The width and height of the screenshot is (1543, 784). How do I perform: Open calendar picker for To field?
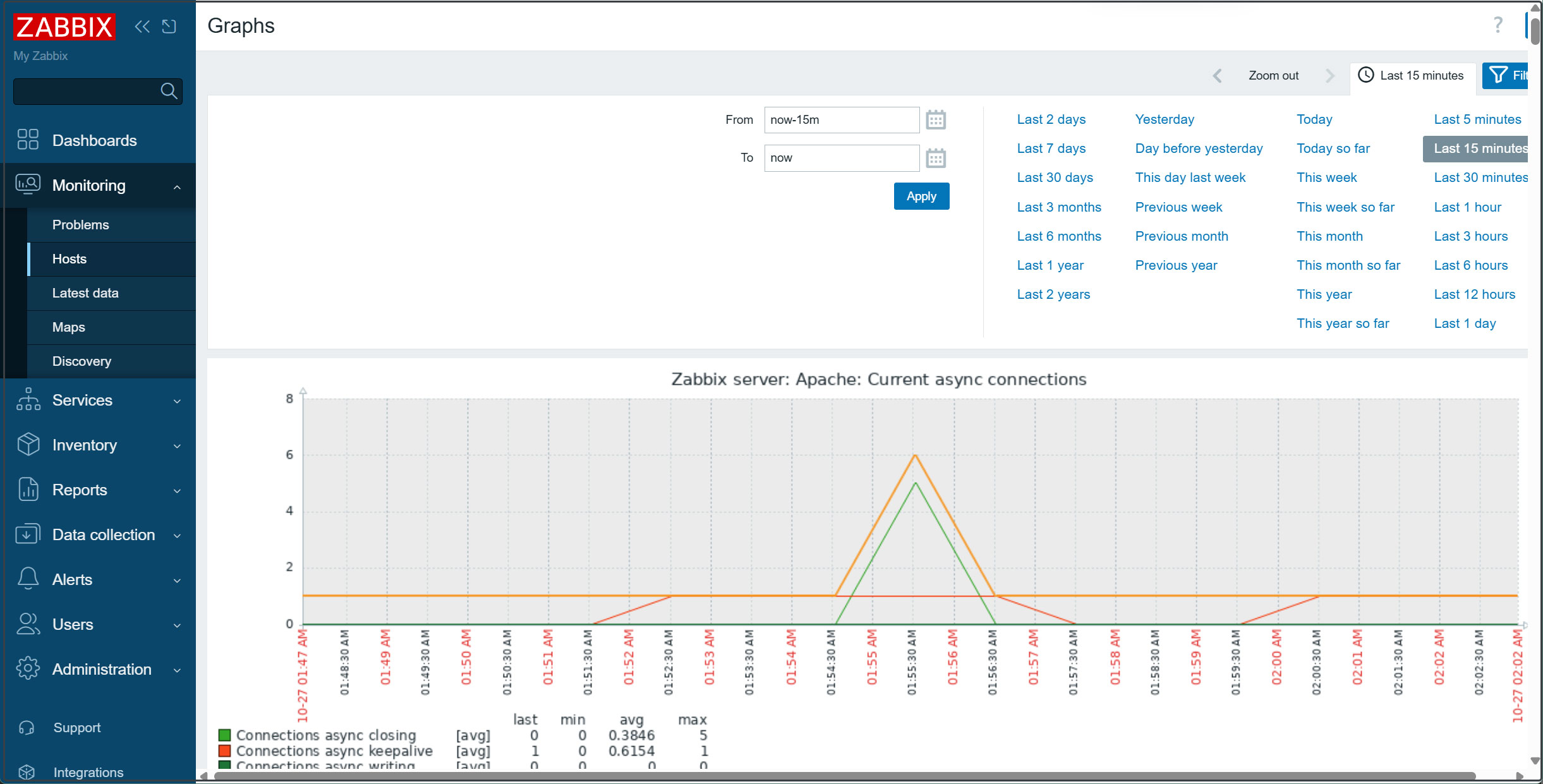pos(935,158)
